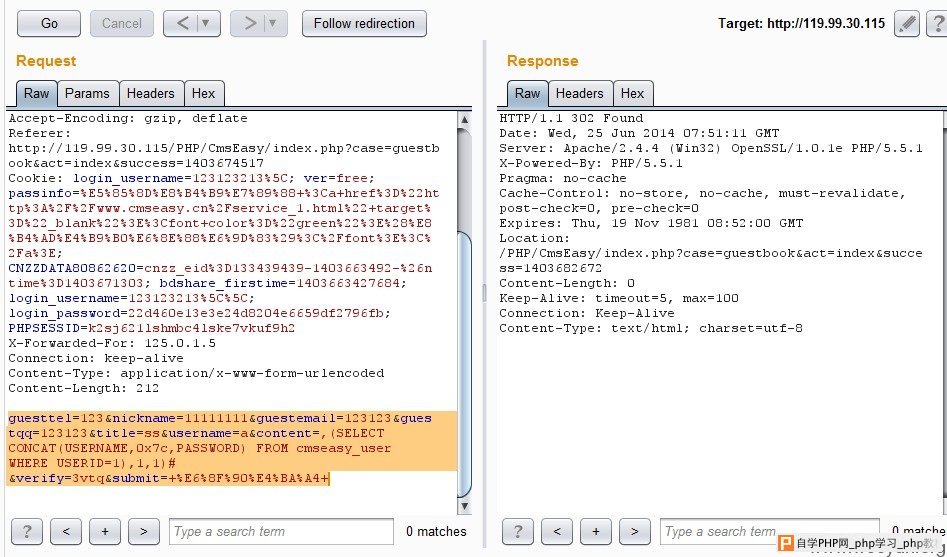The height and width of the screenshot is (557, 947).
Task: Find previous match in response search
Action: [x=557, y=532]
